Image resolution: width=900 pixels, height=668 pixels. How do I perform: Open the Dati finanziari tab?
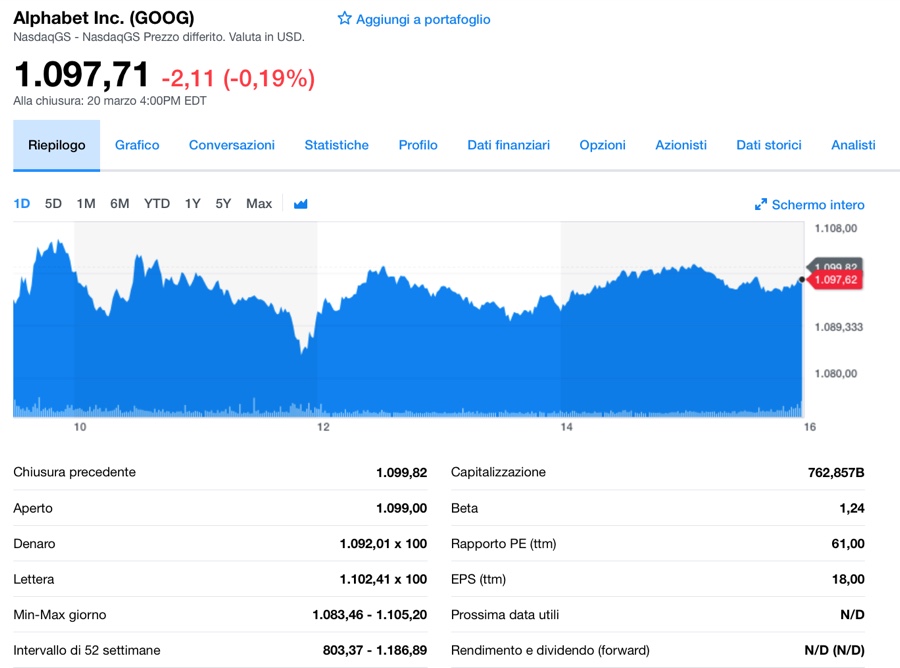pos(509,145)
